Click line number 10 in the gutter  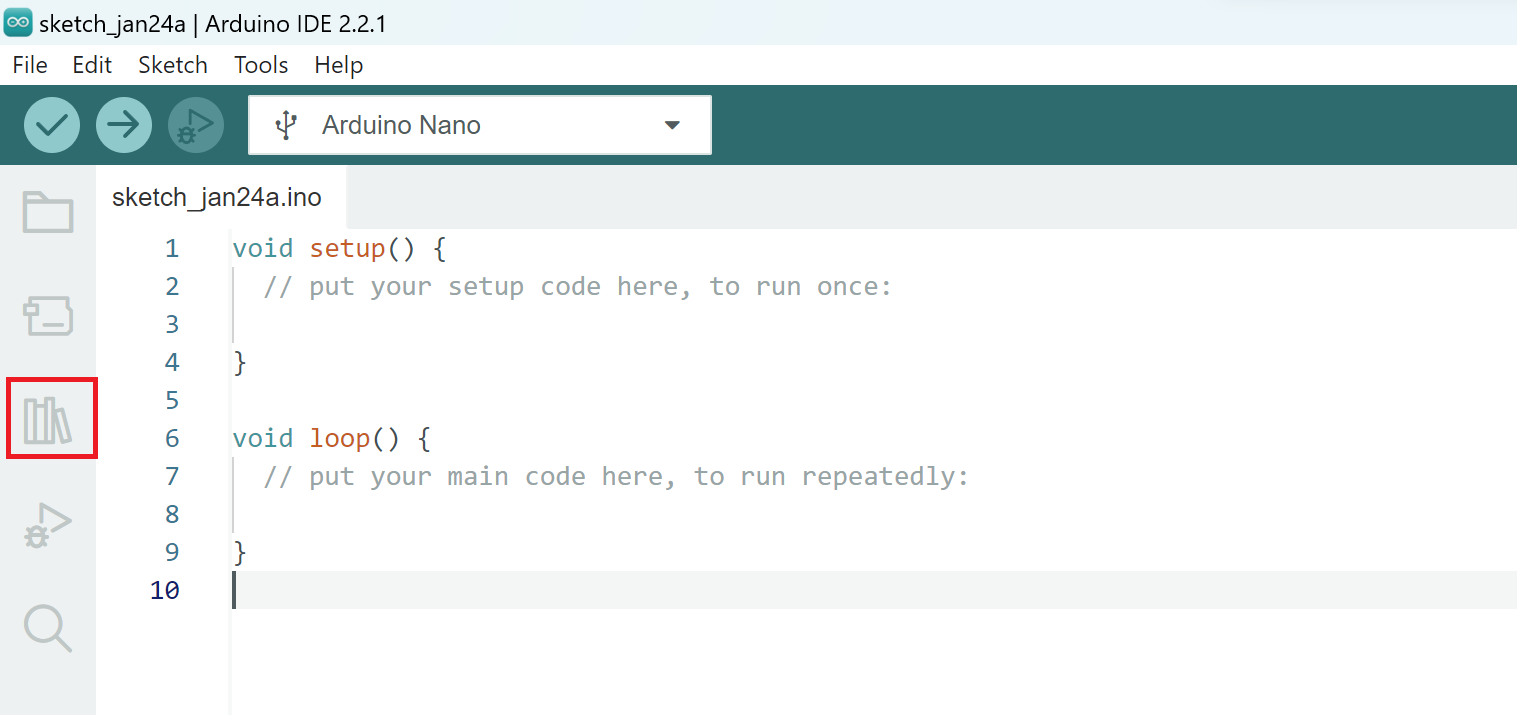pyautogui.click(x=165, y=590)
